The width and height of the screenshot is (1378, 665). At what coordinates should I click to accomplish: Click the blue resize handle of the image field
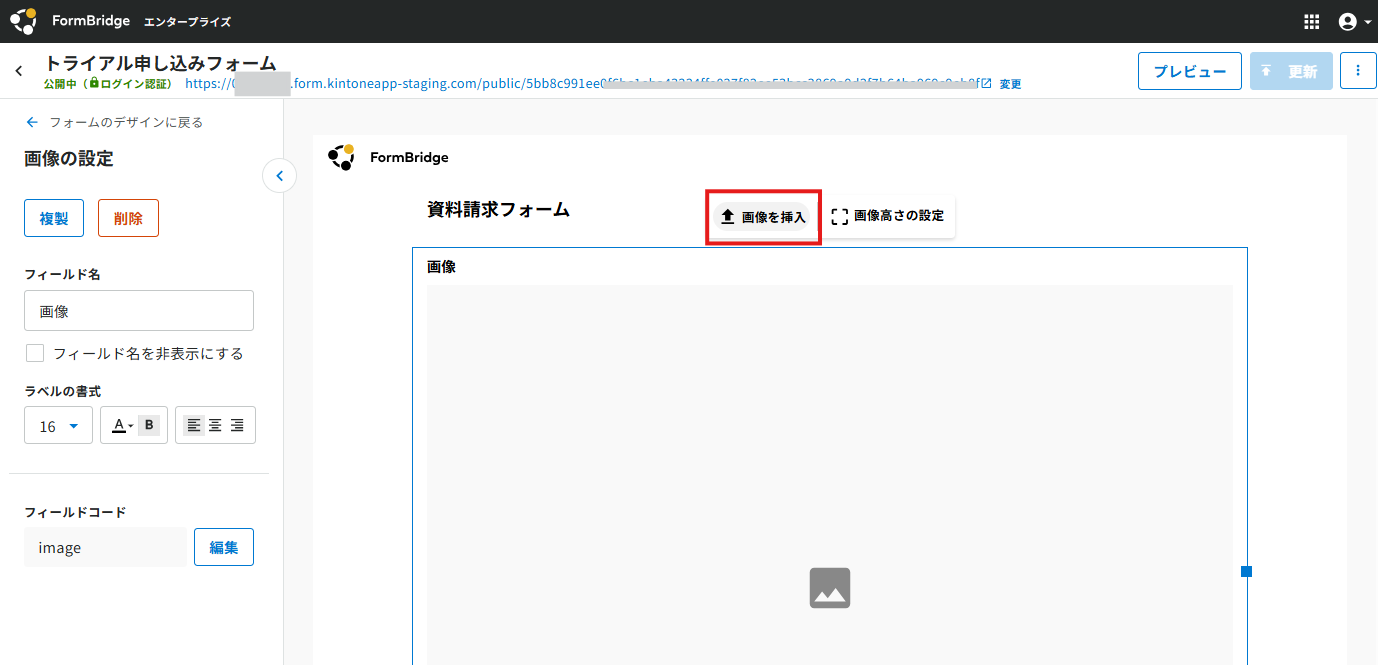(1246, 572)
